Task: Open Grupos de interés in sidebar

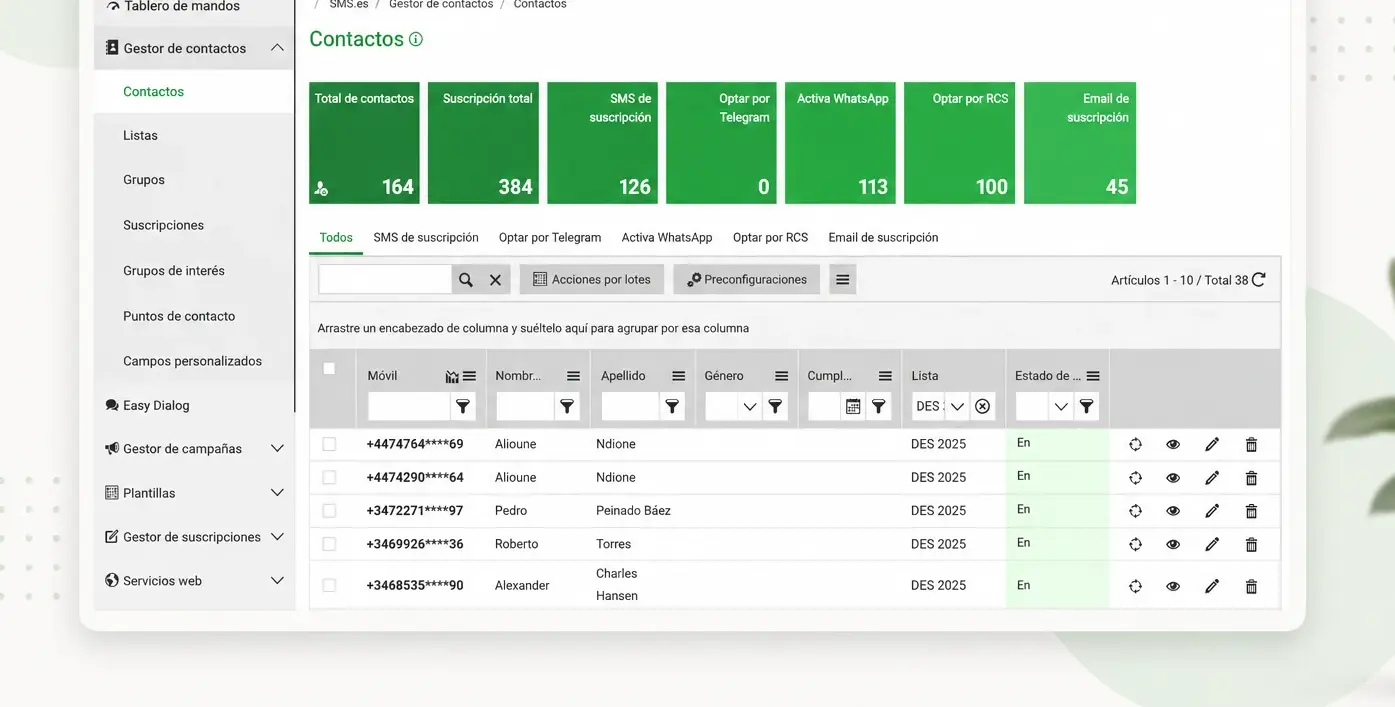Action: 174,271
